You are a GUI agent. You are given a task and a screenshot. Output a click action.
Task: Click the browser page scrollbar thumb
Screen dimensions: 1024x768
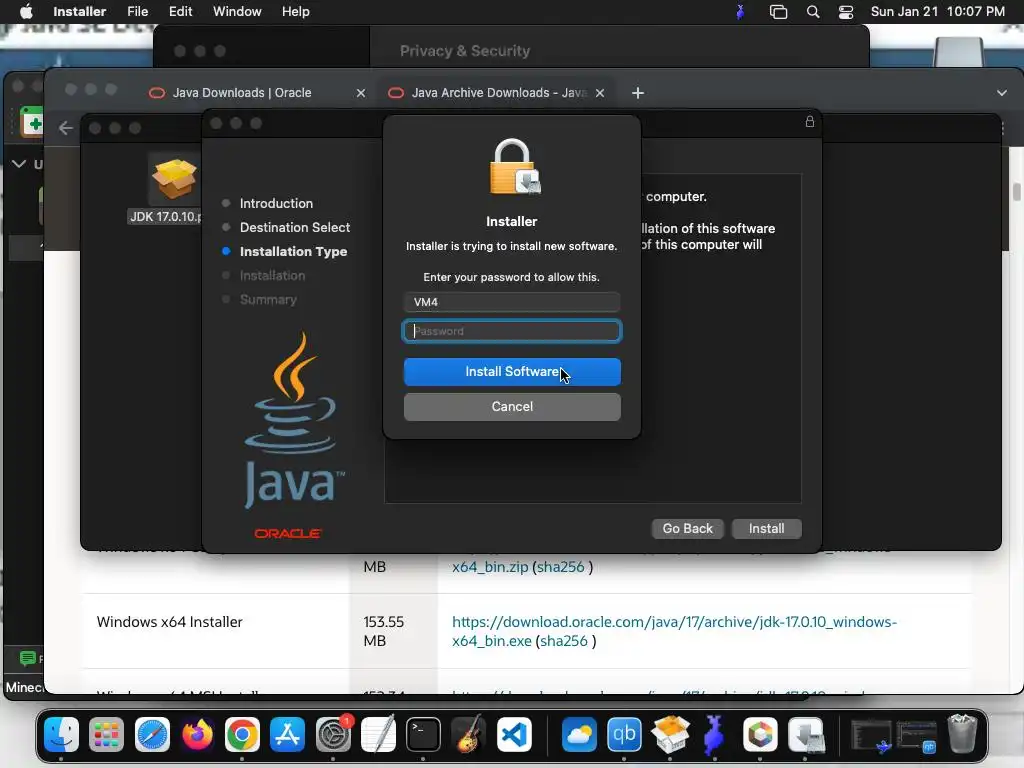coord(1017,192)
